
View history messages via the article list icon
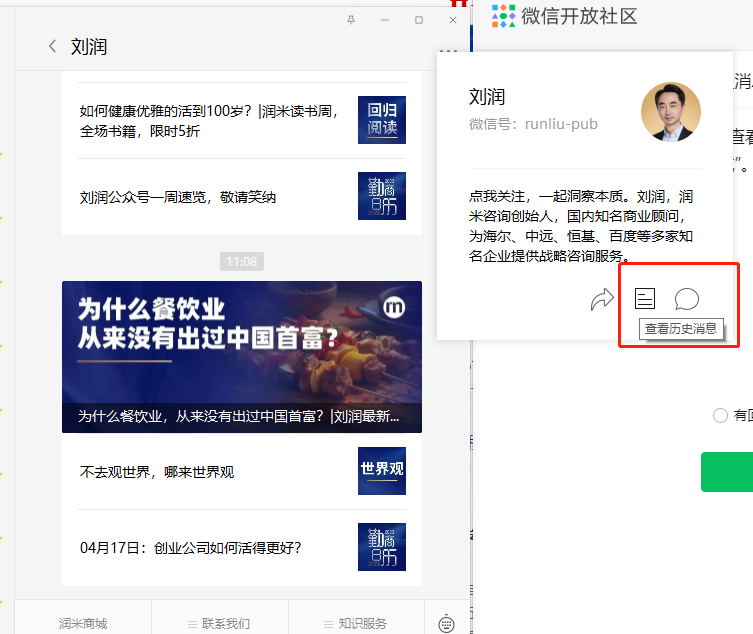644,299
